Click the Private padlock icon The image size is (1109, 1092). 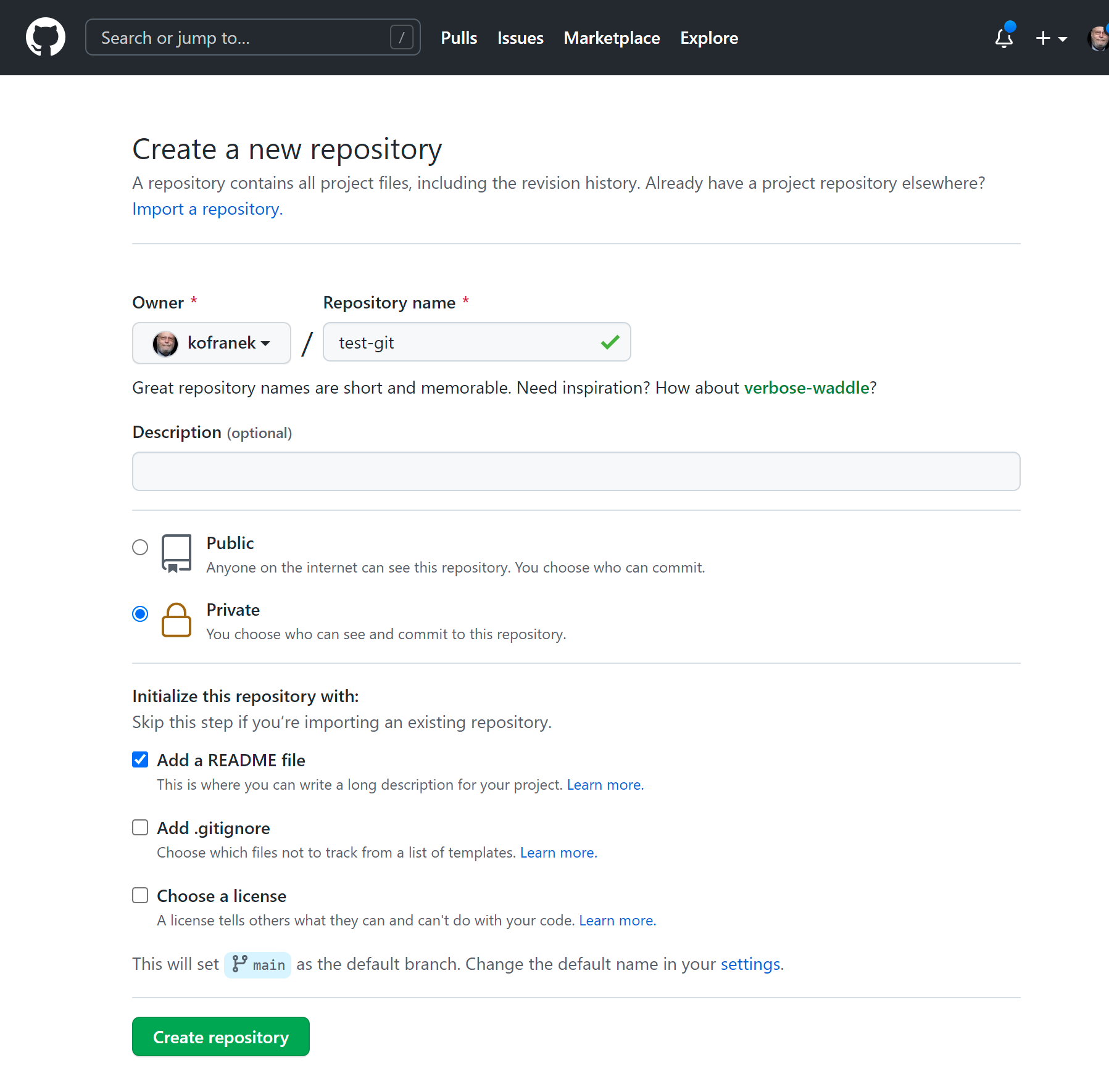[176, 620]
